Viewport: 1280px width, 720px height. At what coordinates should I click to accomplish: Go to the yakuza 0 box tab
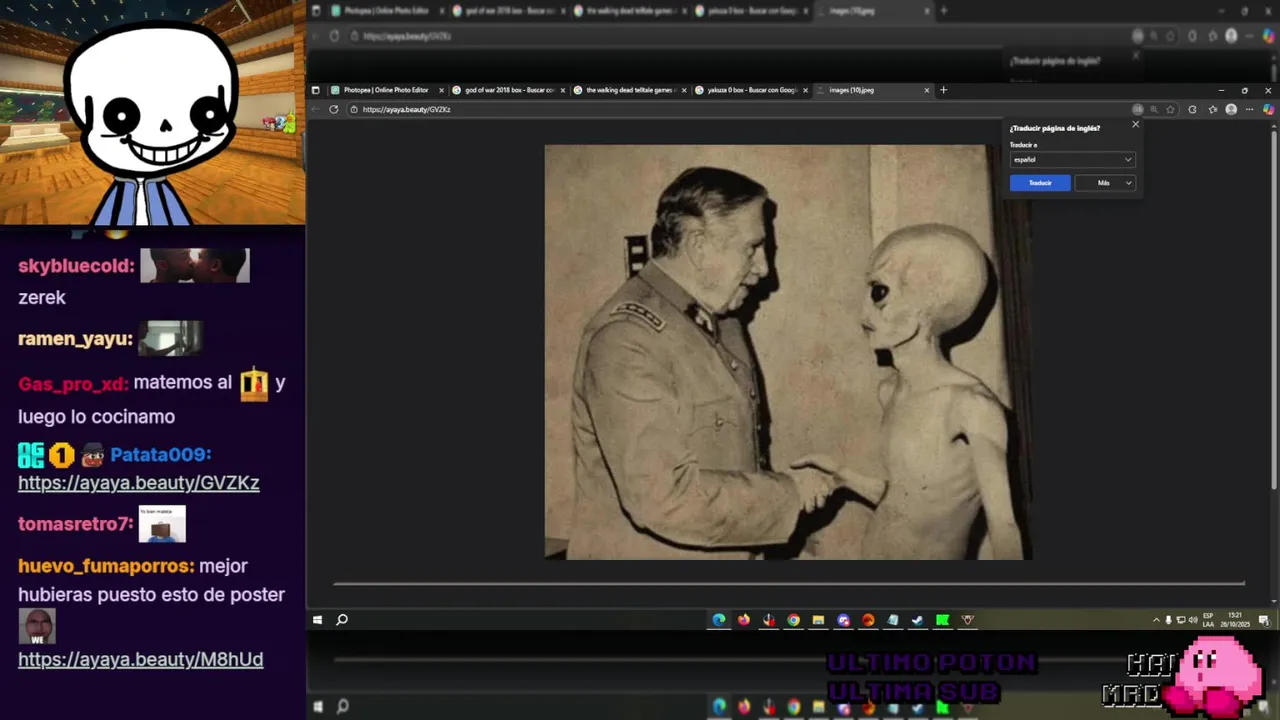[x=751, y=90]
